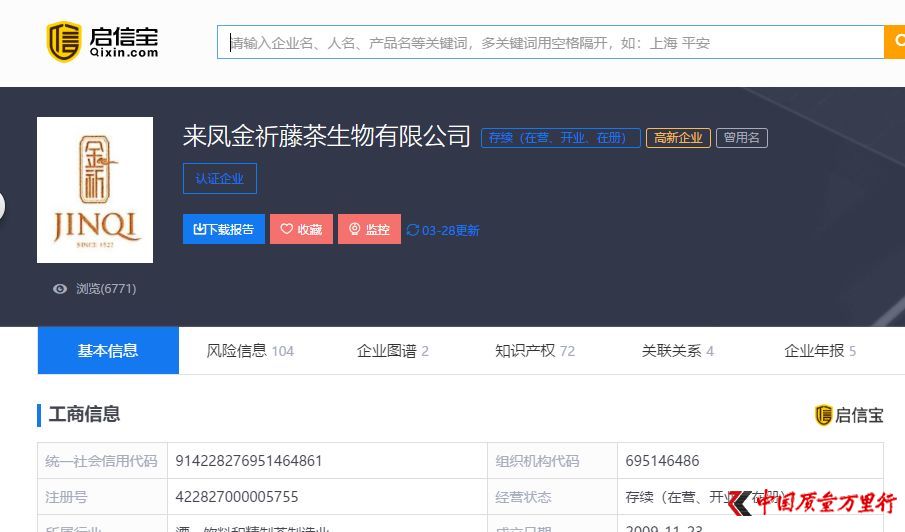Screen dimensions: 905x532
Task: Click the 存续（在营、开业、在册）status tag
Action: coord(560,138)
